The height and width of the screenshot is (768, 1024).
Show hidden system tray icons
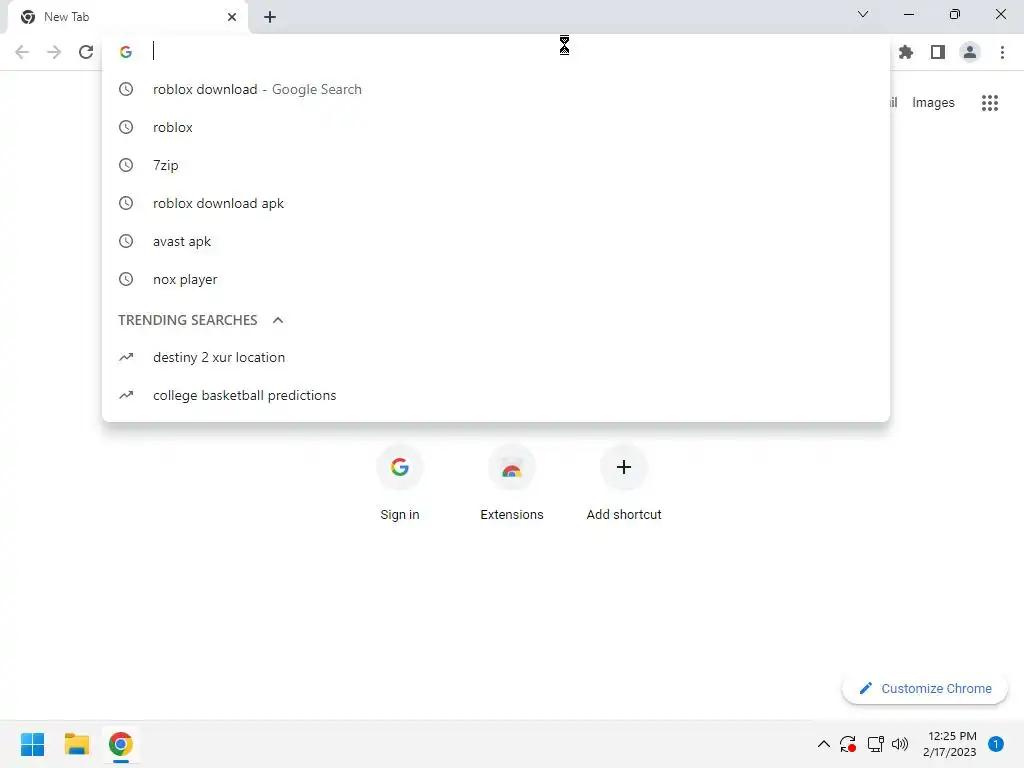click(x=824, y=744)
